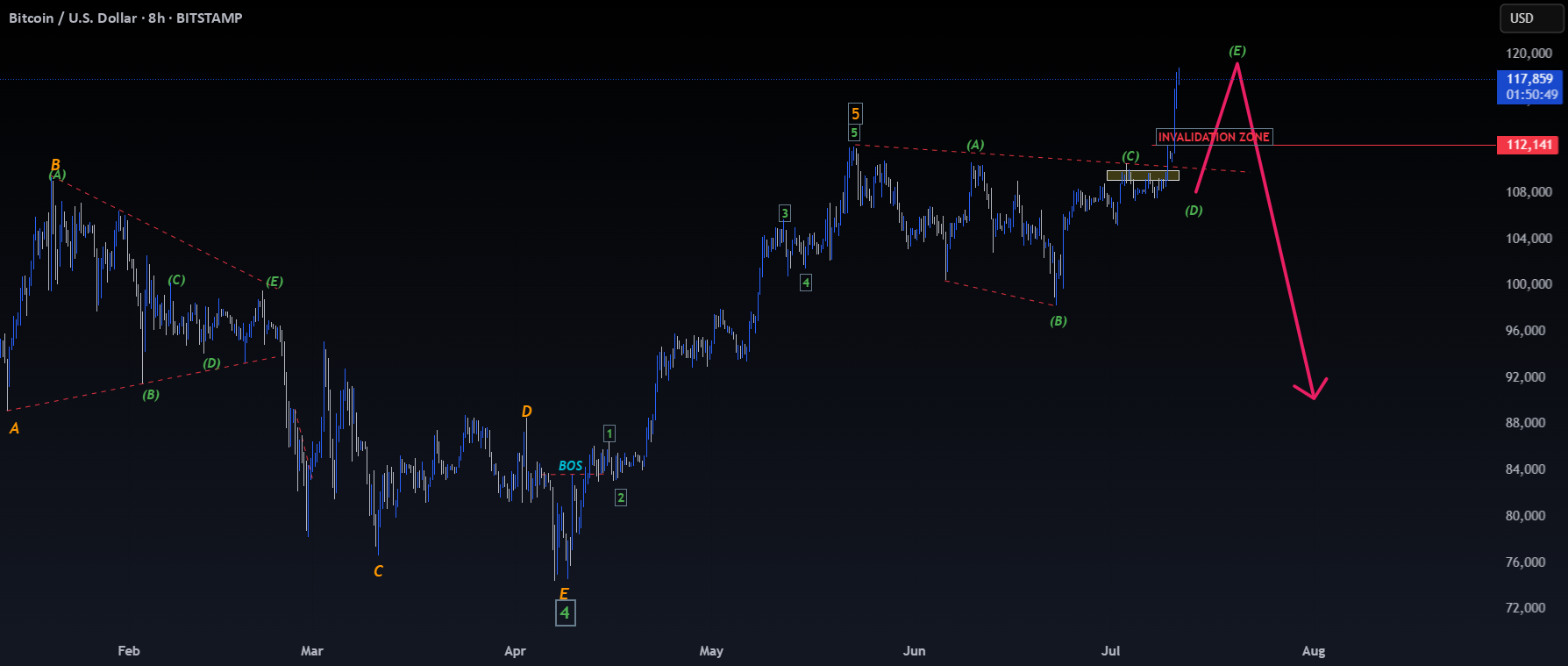Select the orange D wave label
The image size is (1568, 666).
tap(526, 412)
